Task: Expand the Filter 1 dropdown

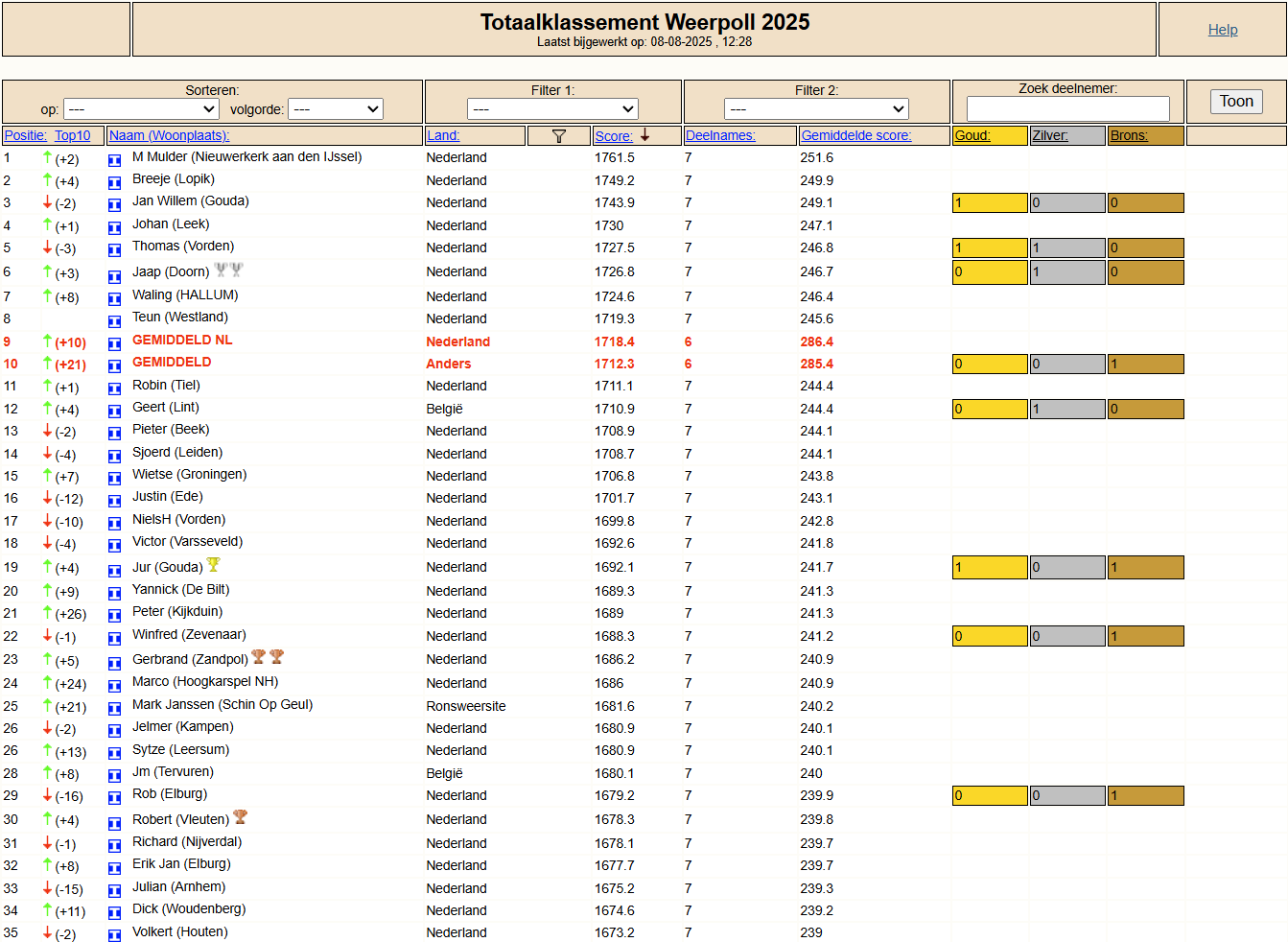Action: 552,109
